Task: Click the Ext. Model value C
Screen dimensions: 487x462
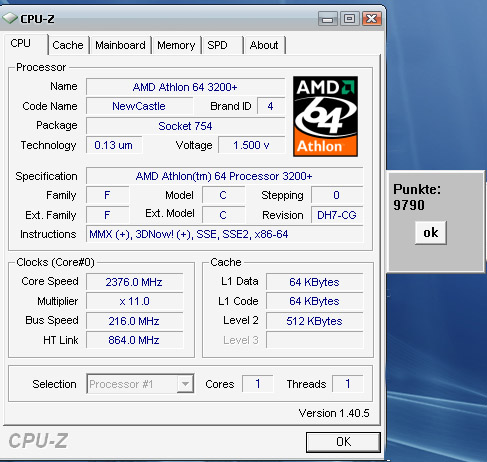Action: [223, 215]
